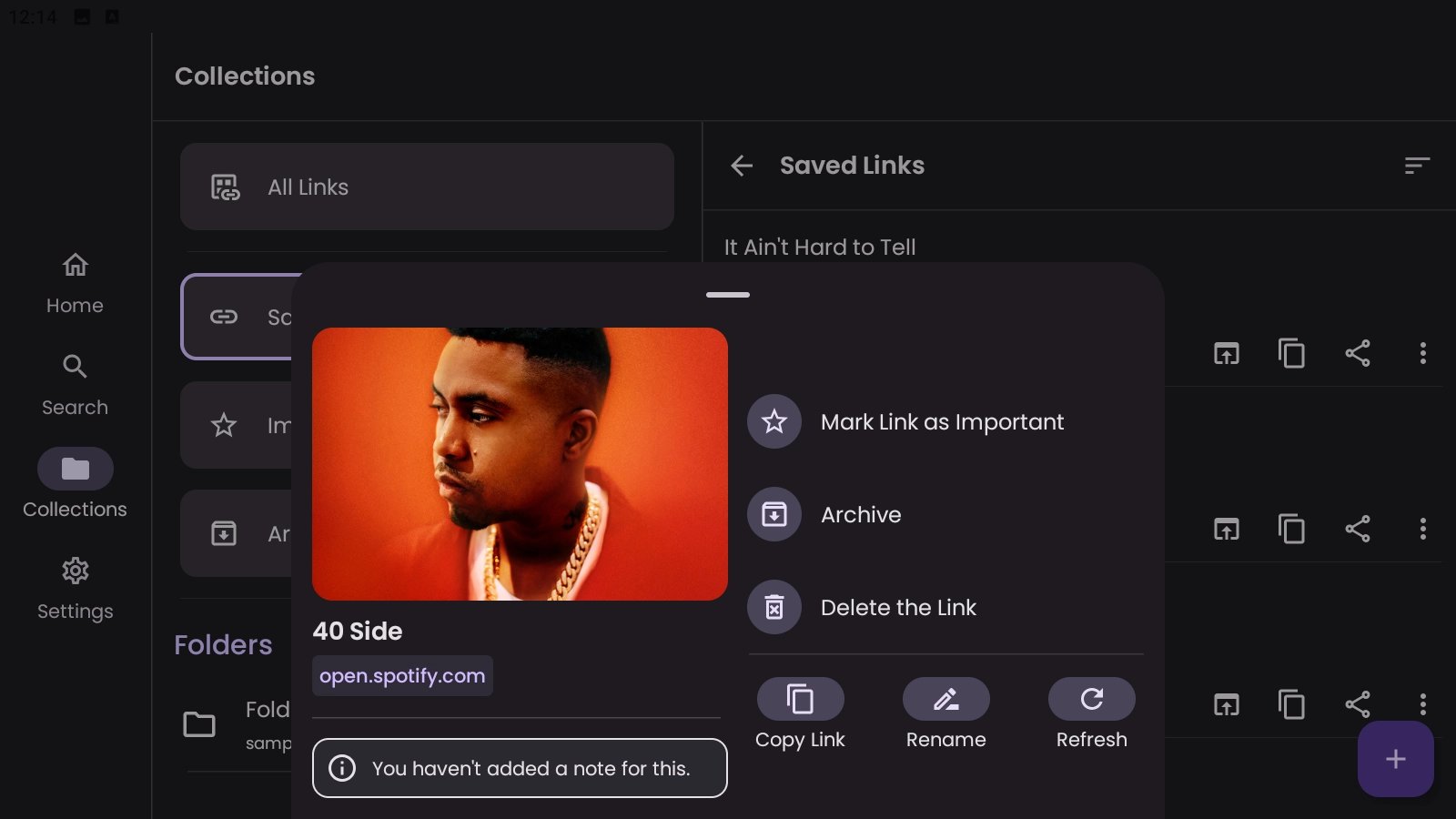Copy Link from the bottom sheet
1456x819 pixels.
[x=800, y=700]
